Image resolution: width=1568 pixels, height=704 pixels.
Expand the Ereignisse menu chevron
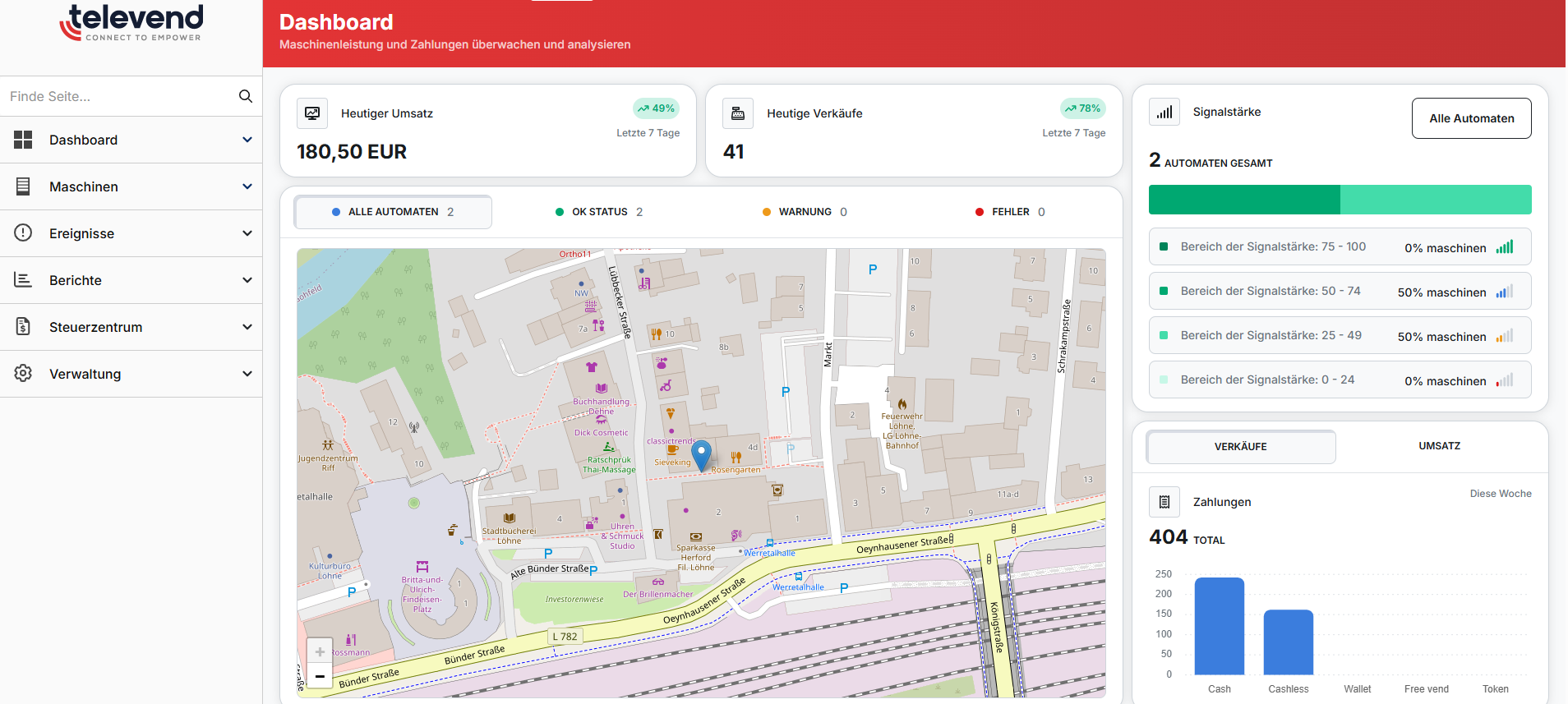247,233
